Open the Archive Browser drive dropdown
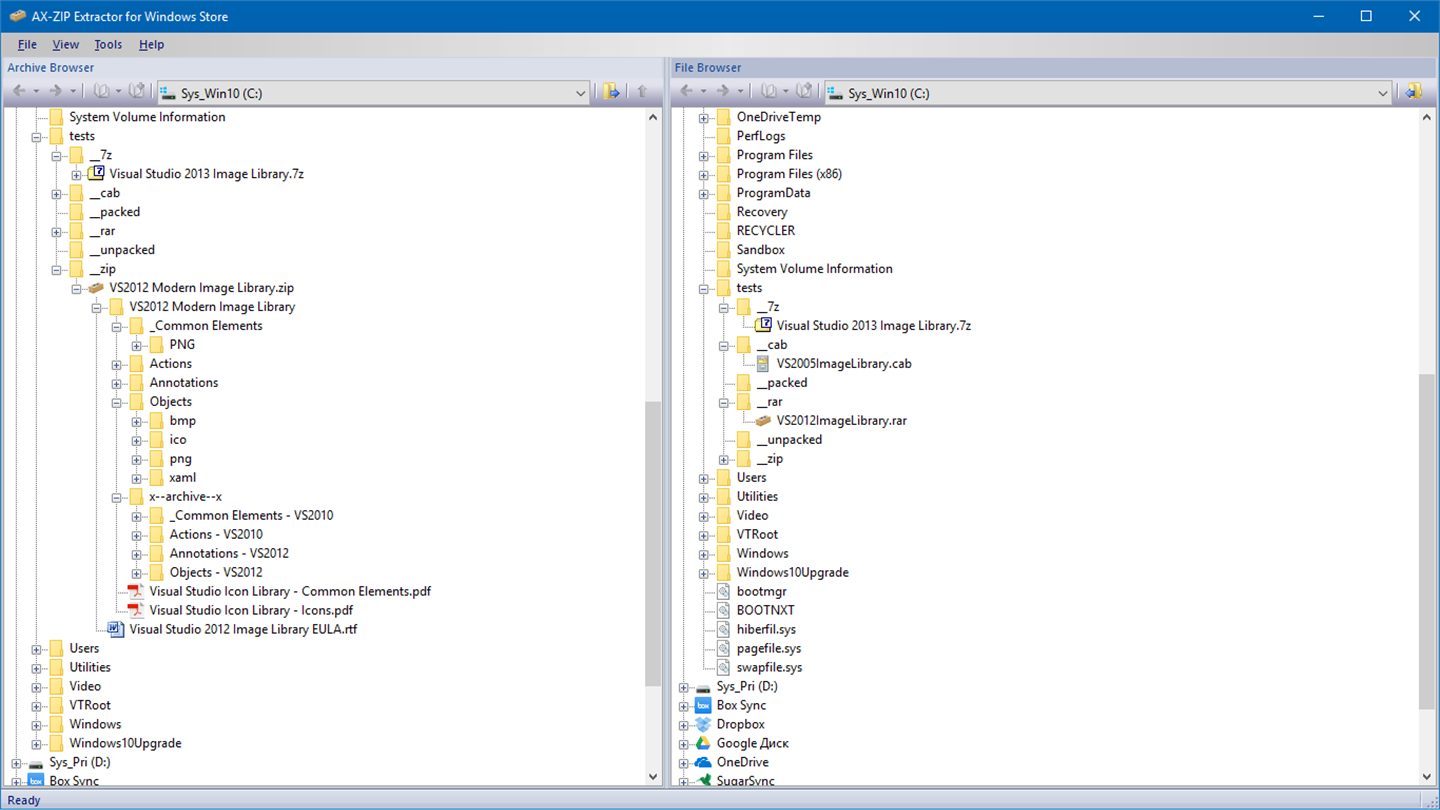Viewport: 1440px width, 810px height. [x=581, y=93]
